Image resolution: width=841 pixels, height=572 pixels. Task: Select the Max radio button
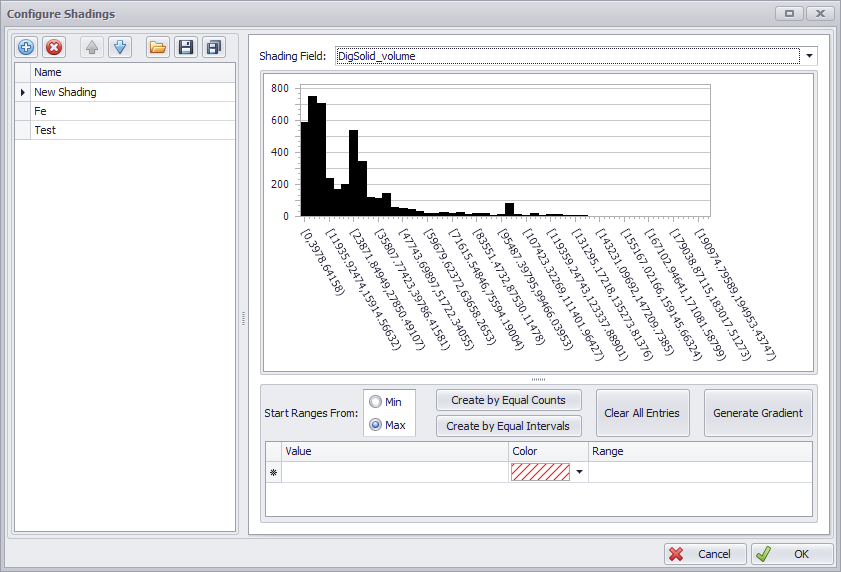click(375, 424)
